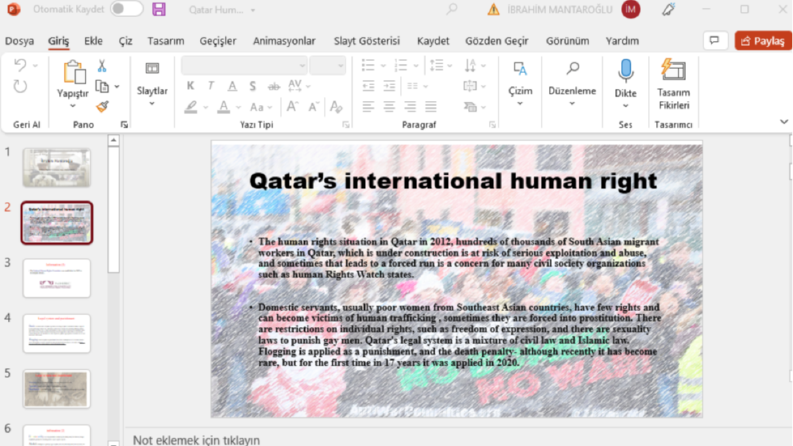
Task: Click the Slaytlar slides icon
Action: [152, 68]
